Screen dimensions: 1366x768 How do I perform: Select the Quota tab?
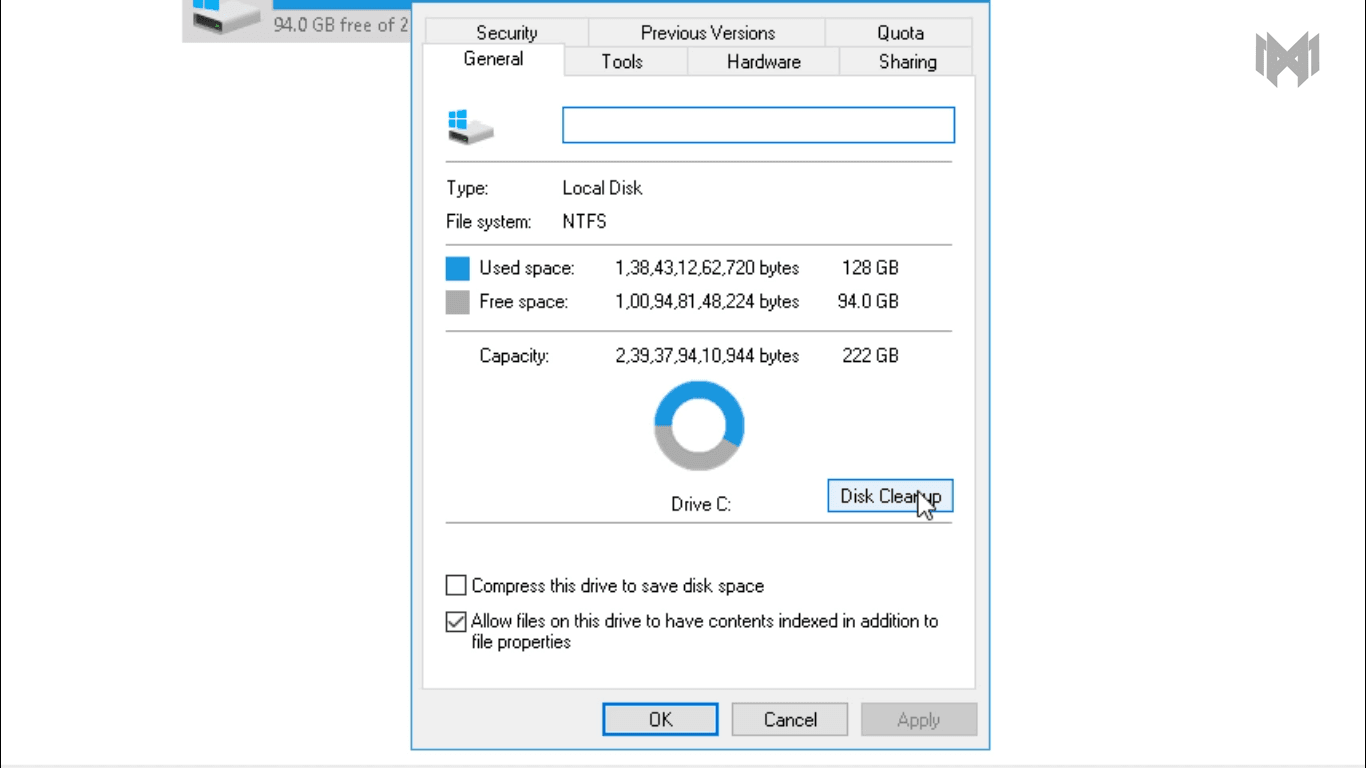point(900,32)
